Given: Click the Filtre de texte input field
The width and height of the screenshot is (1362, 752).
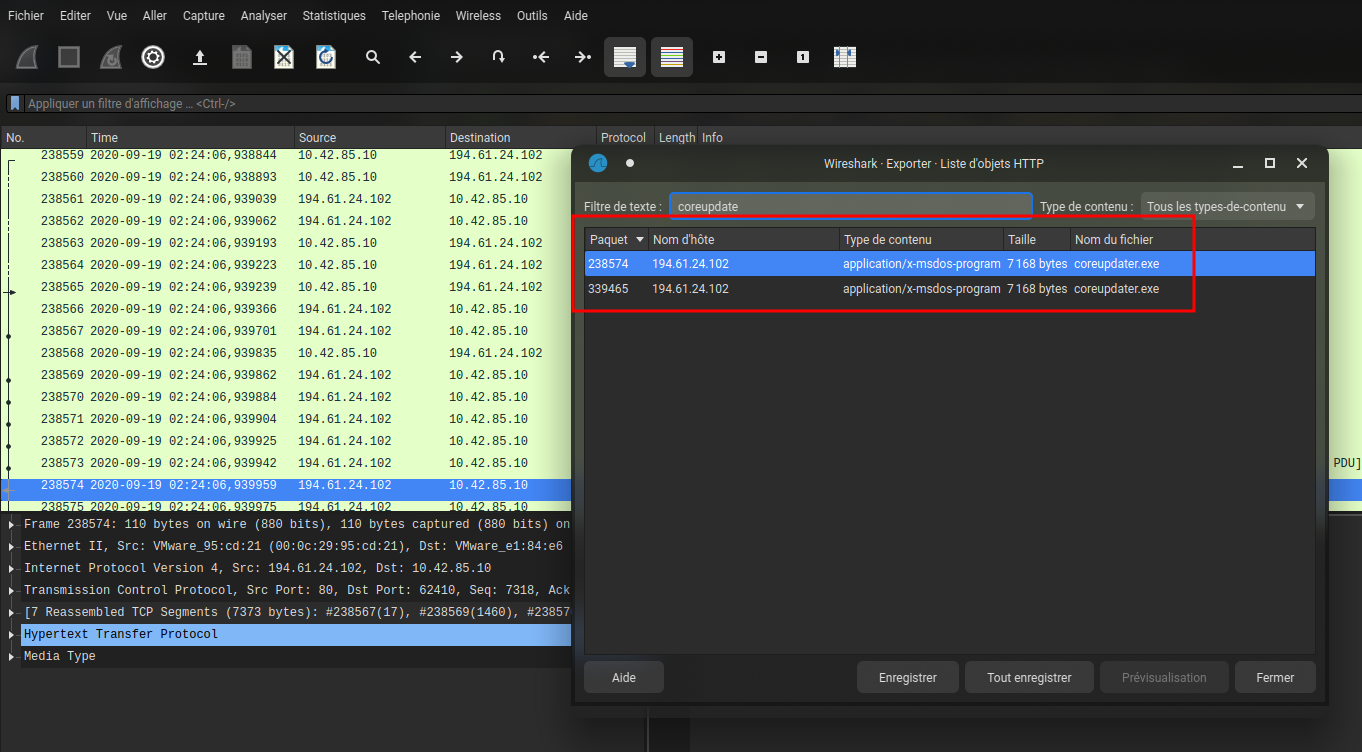Looking at the screenshot, I should pos(850,206).
